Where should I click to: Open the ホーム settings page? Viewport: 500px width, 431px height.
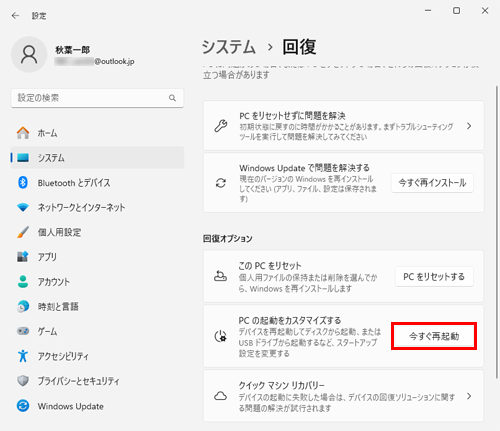click(97, 133)
